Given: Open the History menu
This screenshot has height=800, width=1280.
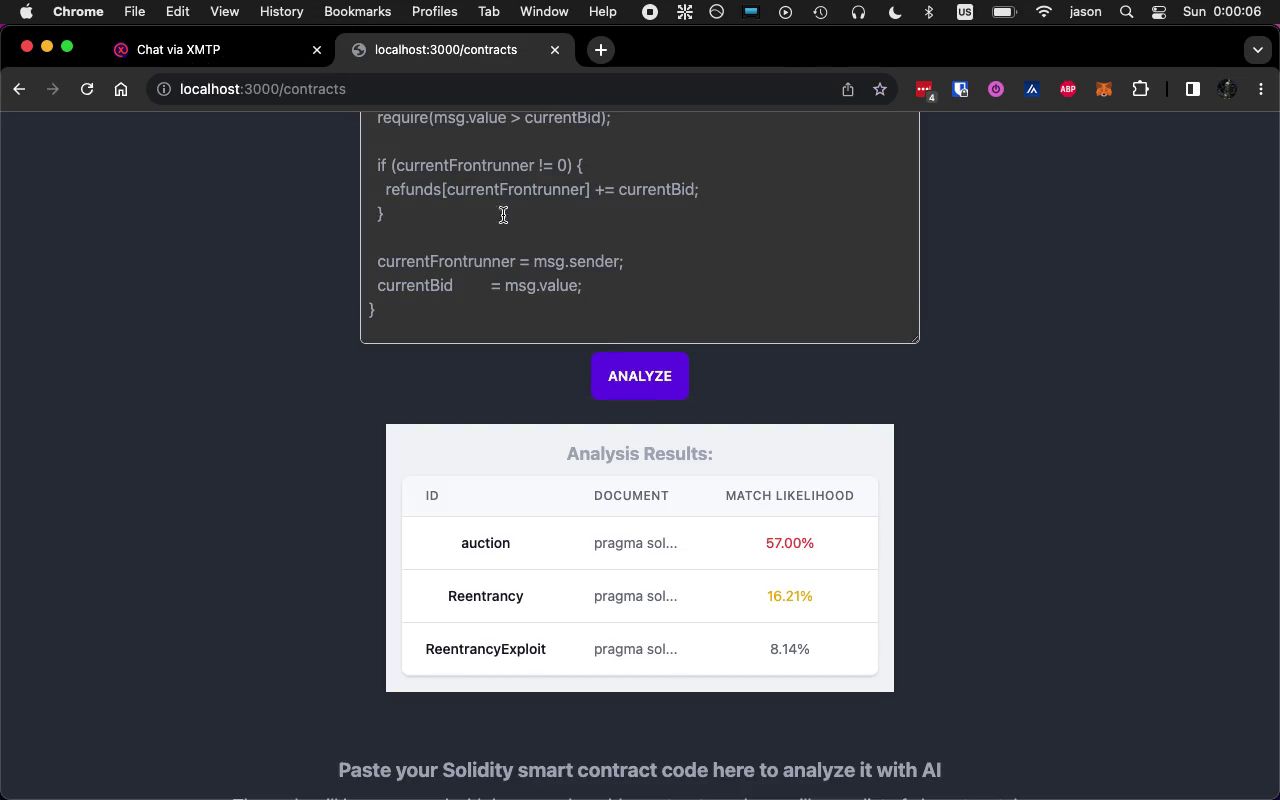Looking at the screenshot, I should point(281,12).
